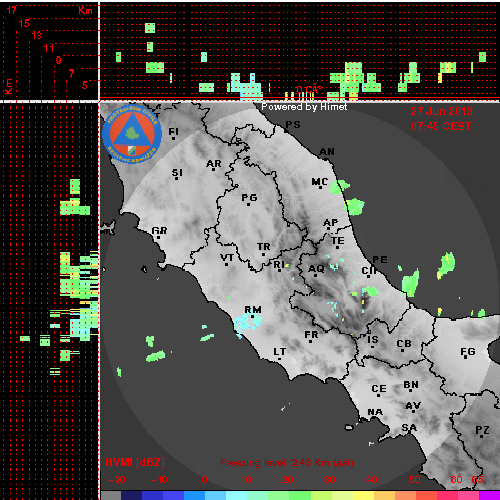
Task: Click the PZ city label
Action: (482, 430)
